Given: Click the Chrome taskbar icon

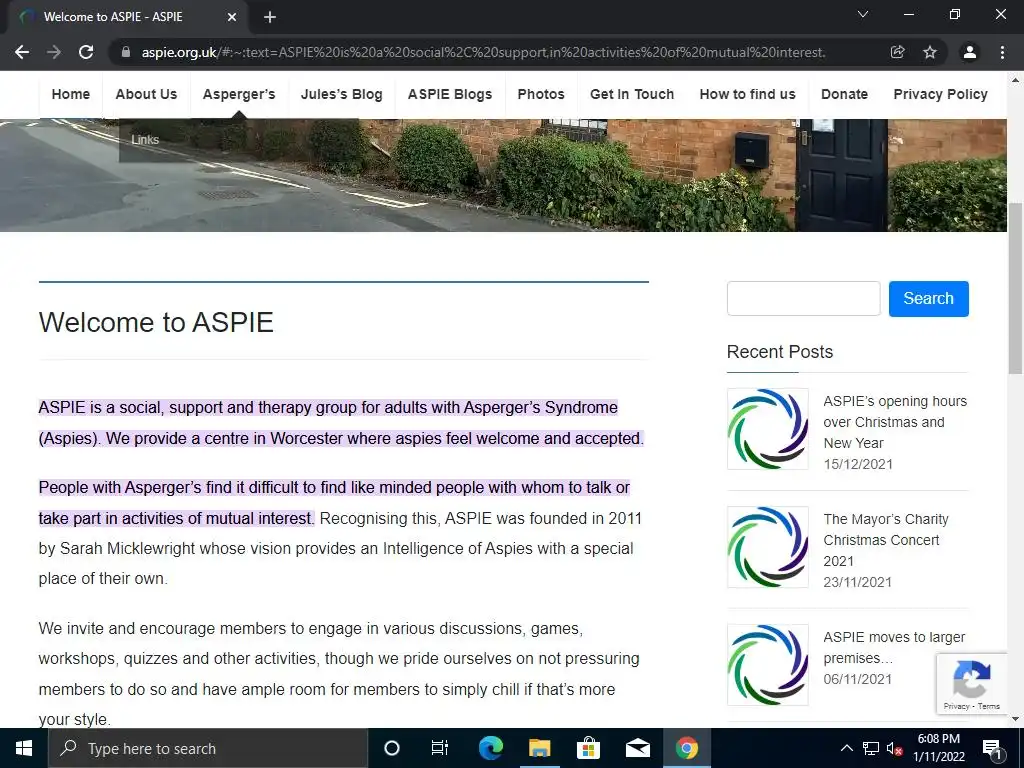Looking at the screenshot, I should click(x=686, y=748).
